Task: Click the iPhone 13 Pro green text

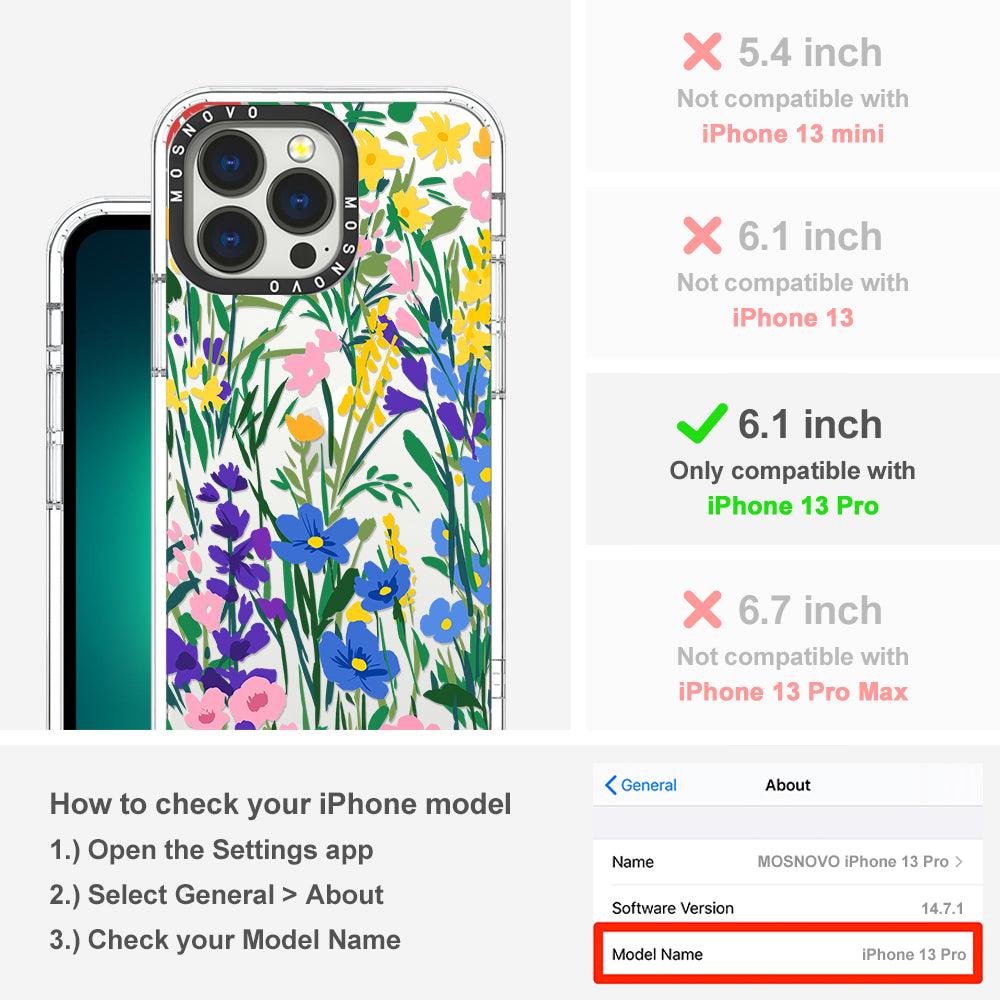Action: (x=793, y=506)
